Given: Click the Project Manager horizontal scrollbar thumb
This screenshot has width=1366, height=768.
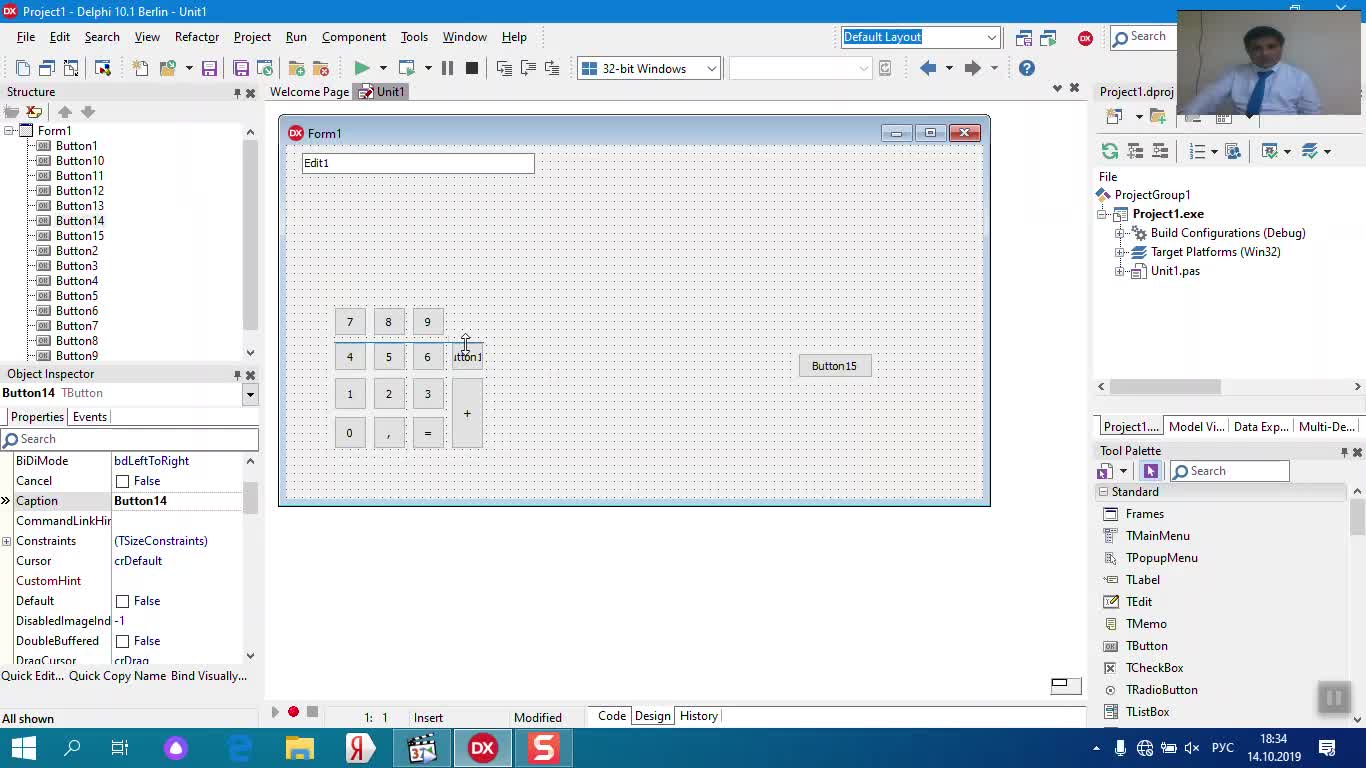Looking at the screenshot, I should pos(1164,386).
